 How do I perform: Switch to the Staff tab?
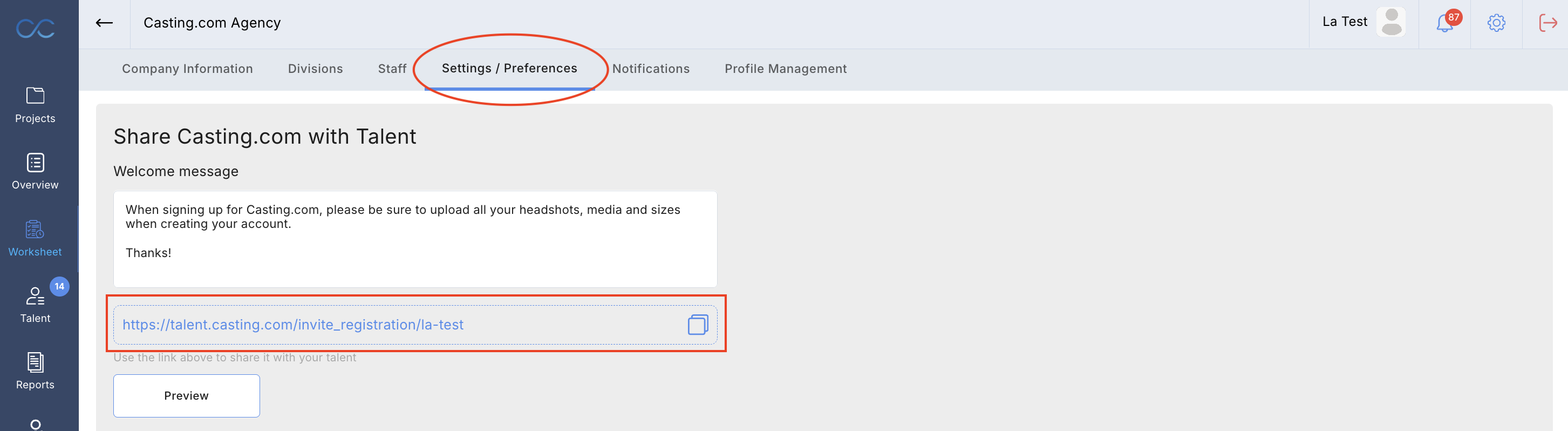pos(392,69)
